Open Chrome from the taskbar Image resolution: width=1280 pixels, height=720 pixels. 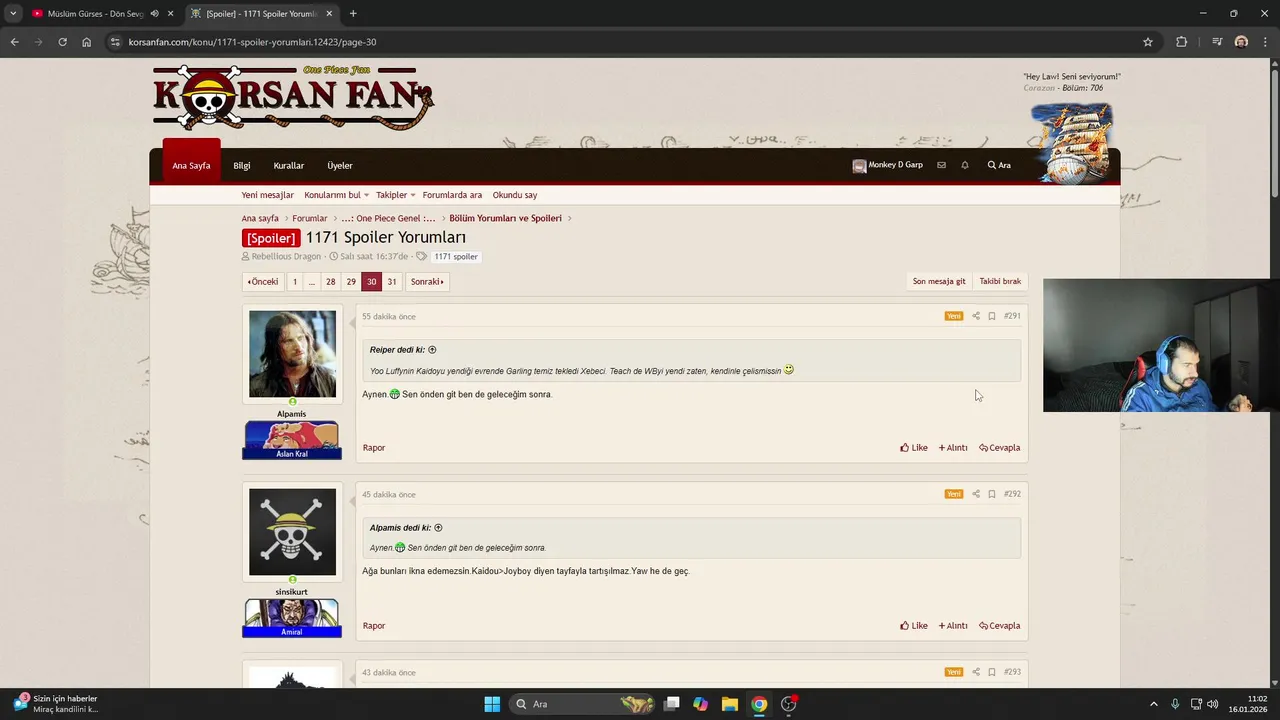(759, 704)
